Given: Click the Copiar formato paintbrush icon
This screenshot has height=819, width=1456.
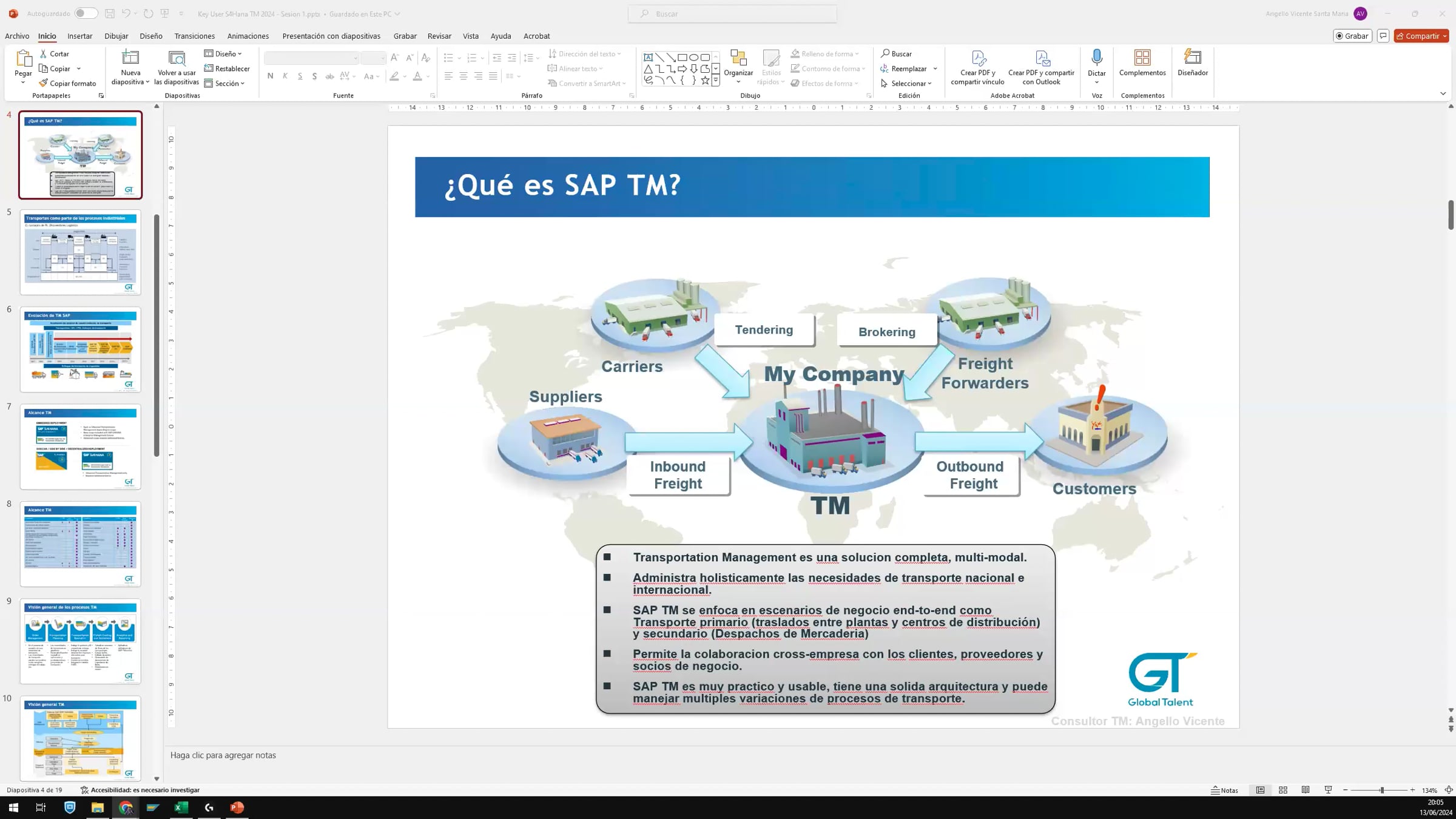Looking at the screenshot, I should click(x=44, y=83).
